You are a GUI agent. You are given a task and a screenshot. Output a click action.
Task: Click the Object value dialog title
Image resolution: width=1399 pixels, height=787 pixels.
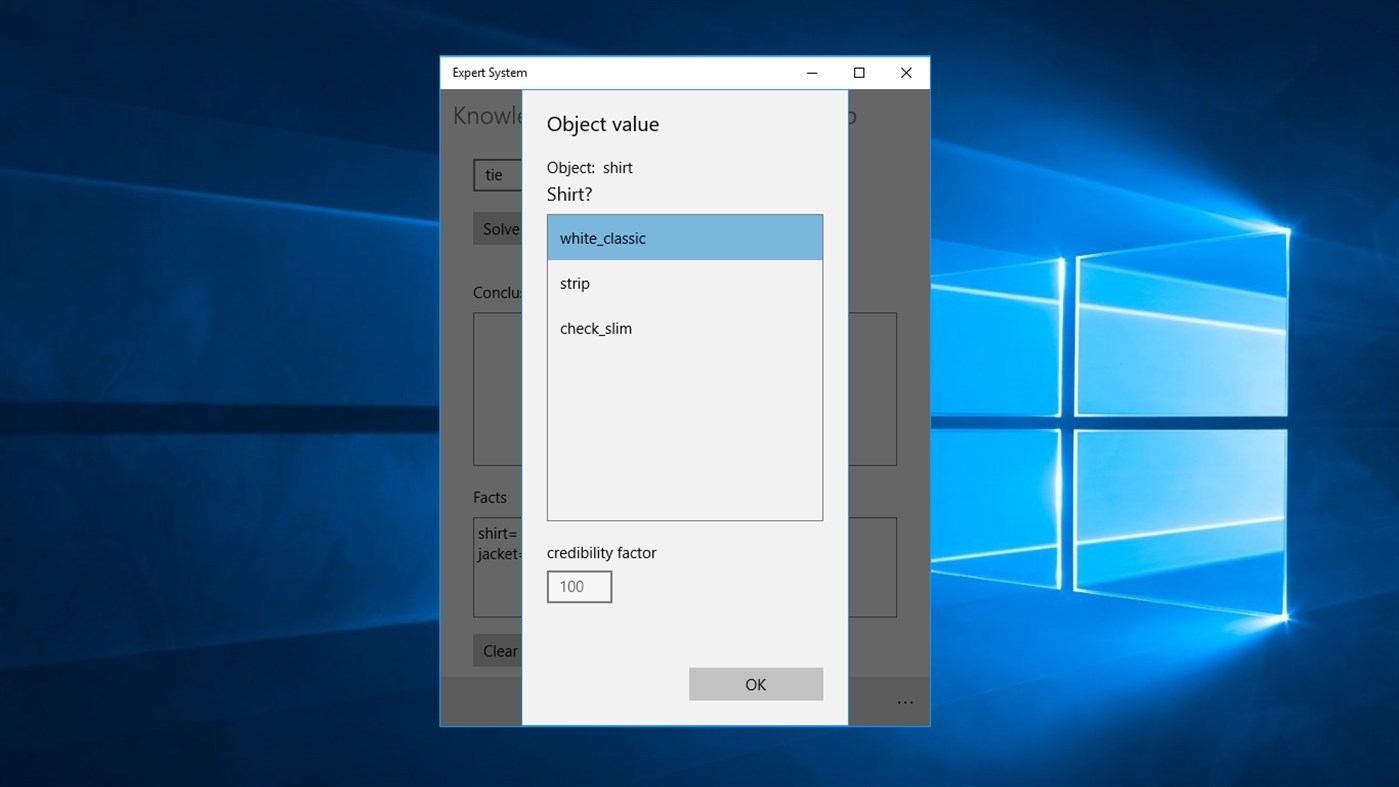(x=602, y=123)
